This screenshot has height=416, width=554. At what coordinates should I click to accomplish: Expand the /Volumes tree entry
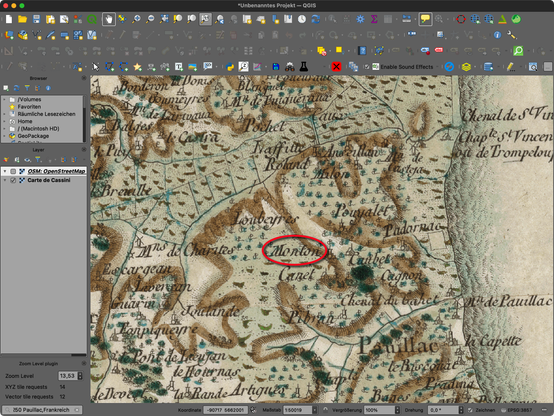(4, 100)
